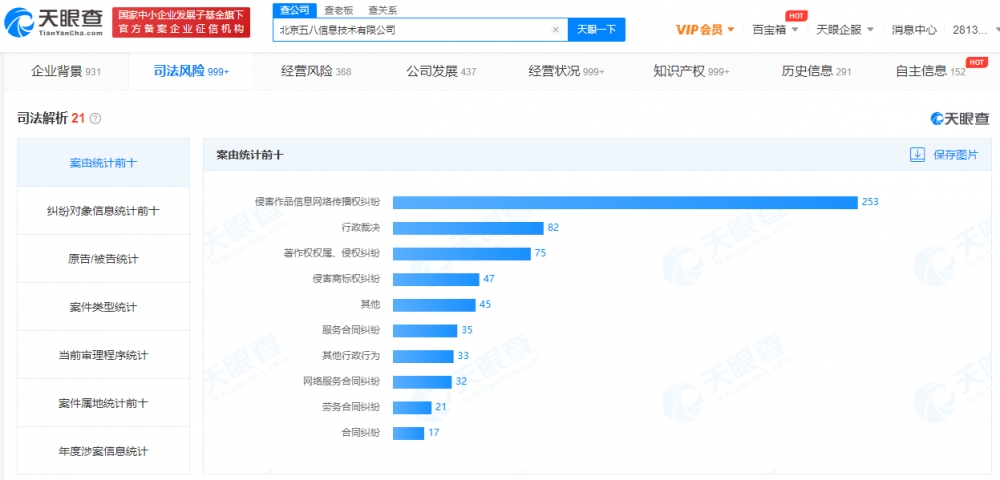Click the chart label 劳务合同纠纷
Image resolution: width=1000 pixels, height=480 pixels.
click(x=351, y=407)
